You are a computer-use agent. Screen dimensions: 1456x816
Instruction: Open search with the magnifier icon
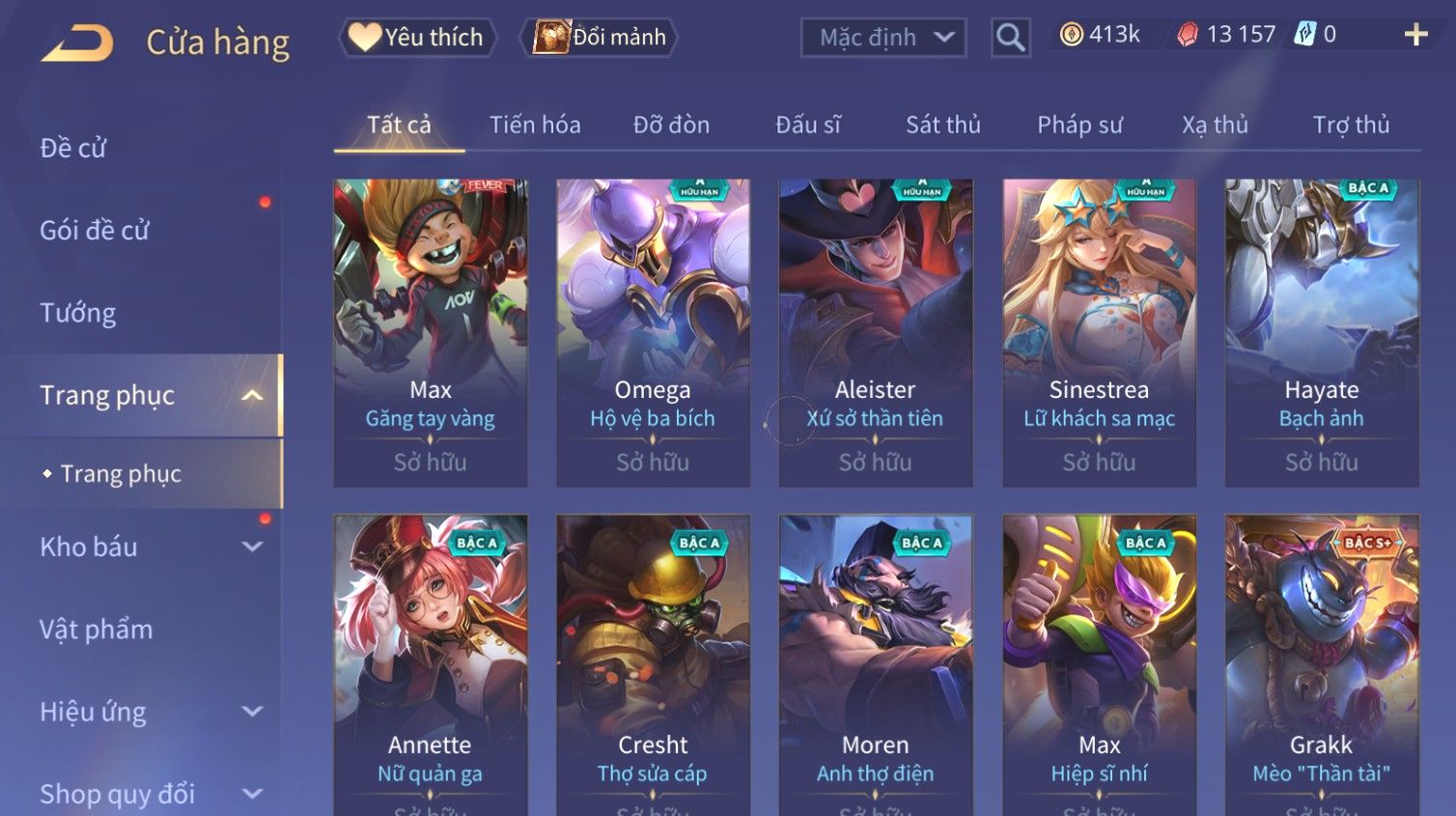[1010, 38]
